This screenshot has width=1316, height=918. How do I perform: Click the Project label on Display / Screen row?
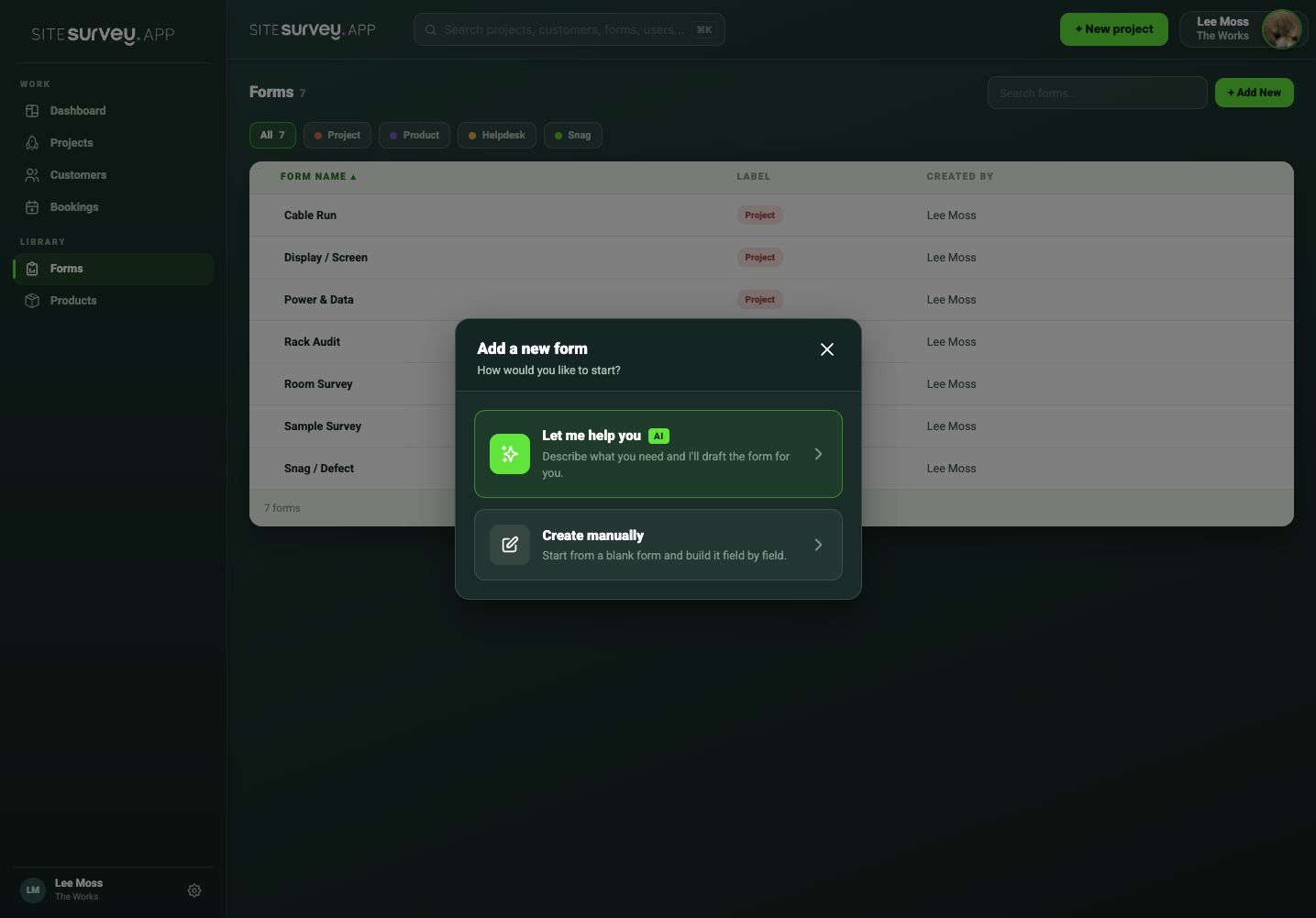pyautogui.click(x=759, y=258)
